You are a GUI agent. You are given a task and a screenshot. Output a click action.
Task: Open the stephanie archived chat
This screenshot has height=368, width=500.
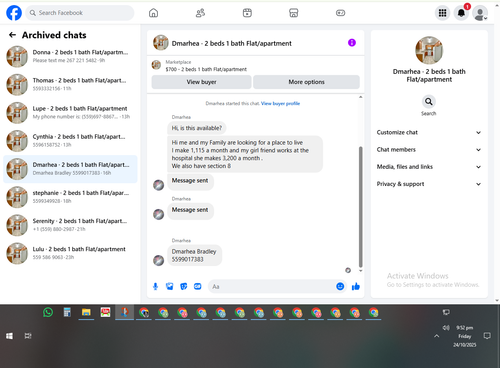point(70,197)
